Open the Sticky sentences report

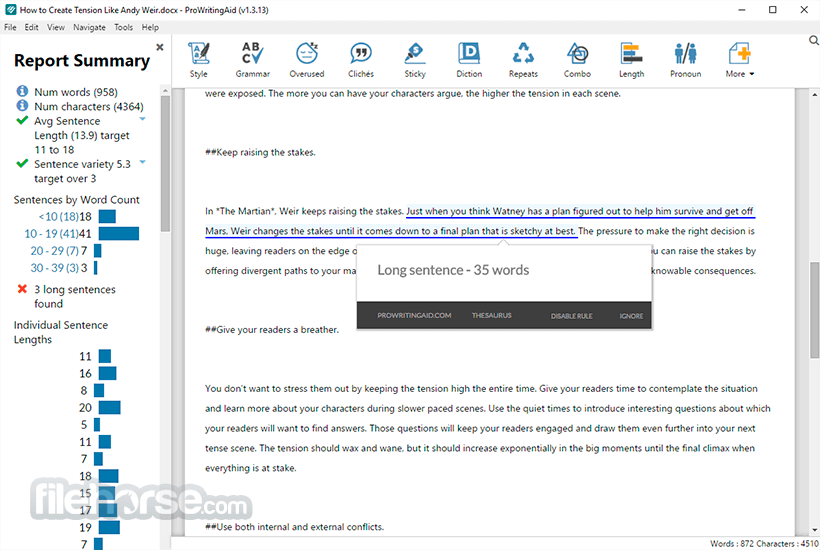[415, 60]
